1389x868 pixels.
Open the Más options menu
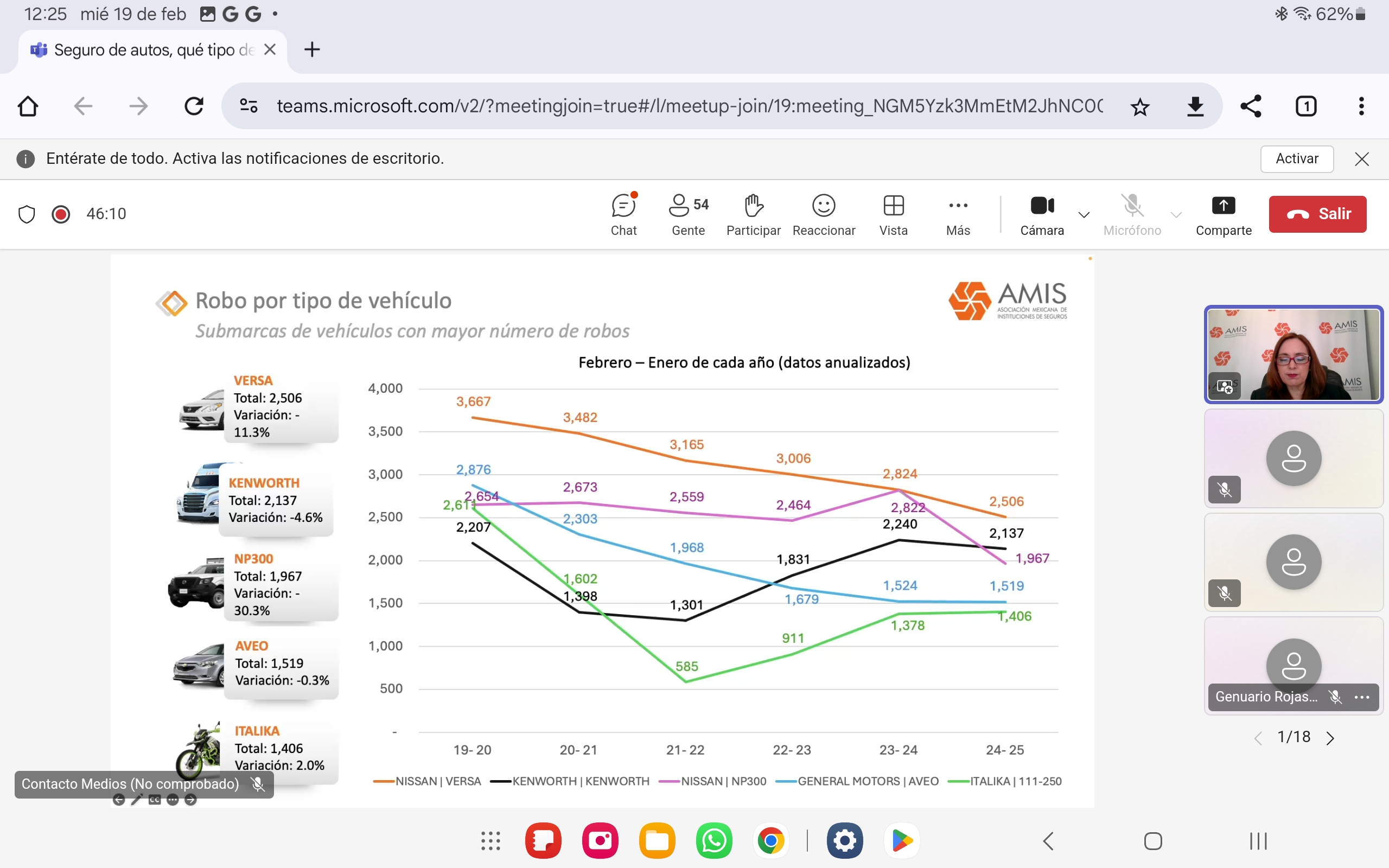tap(958, 215)
